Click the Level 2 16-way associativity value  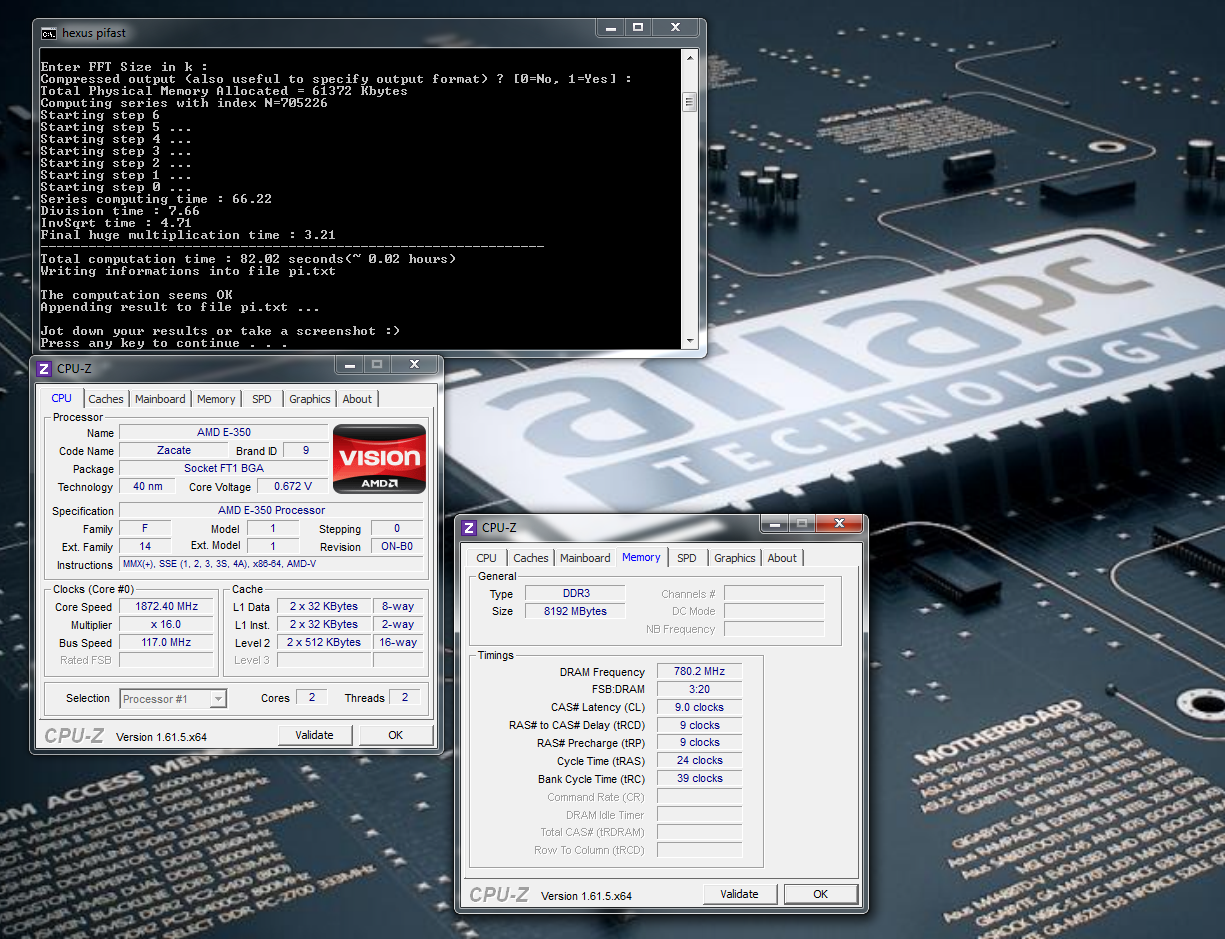pyautogui.click(x=398, y=642)
